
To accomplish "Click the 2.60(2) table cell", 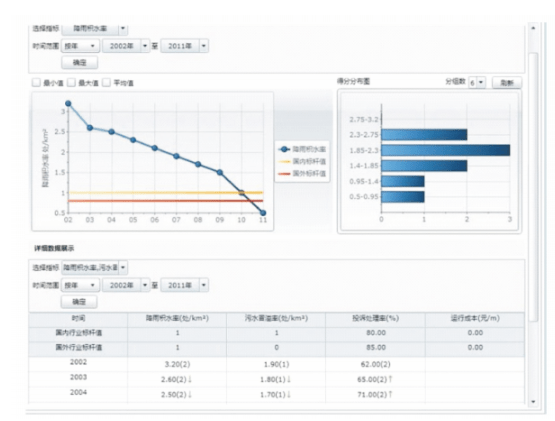I will click(176, 380).
